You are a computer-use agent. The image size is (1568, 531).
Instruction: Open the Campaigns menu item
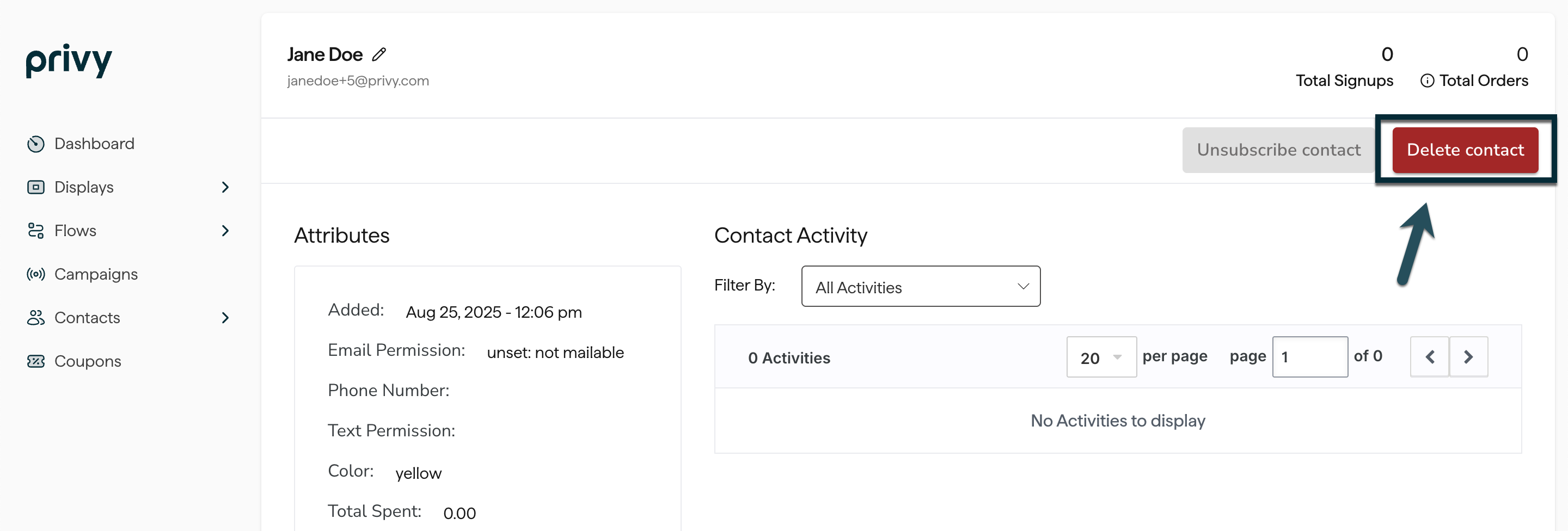96,274
